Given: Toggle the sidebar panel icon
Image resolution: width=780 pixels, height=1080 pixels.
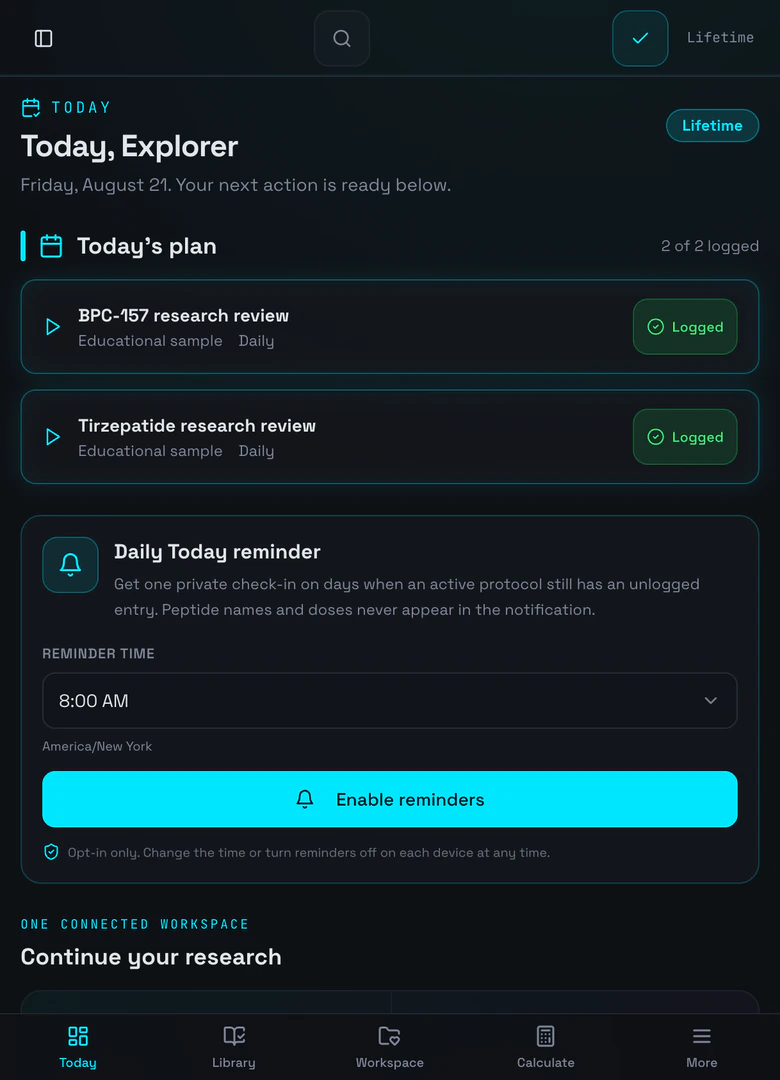Looking at the screenshot, I should tap(43, 39).
